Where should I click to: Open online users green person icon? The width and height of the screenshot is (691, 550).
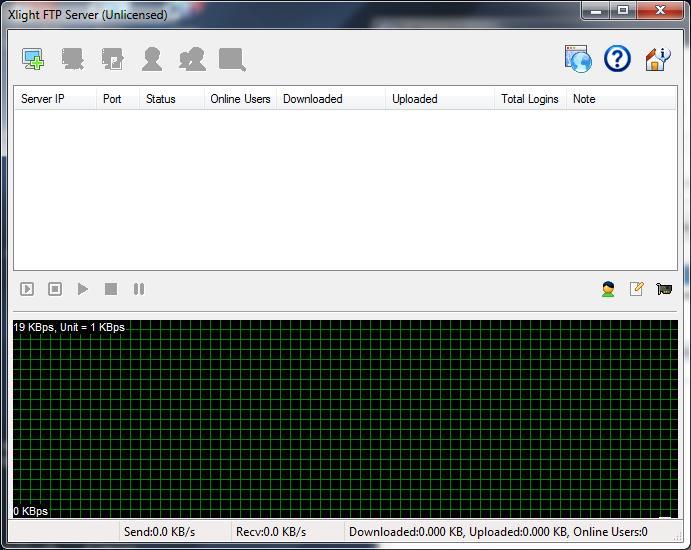(x=608, y=289)
